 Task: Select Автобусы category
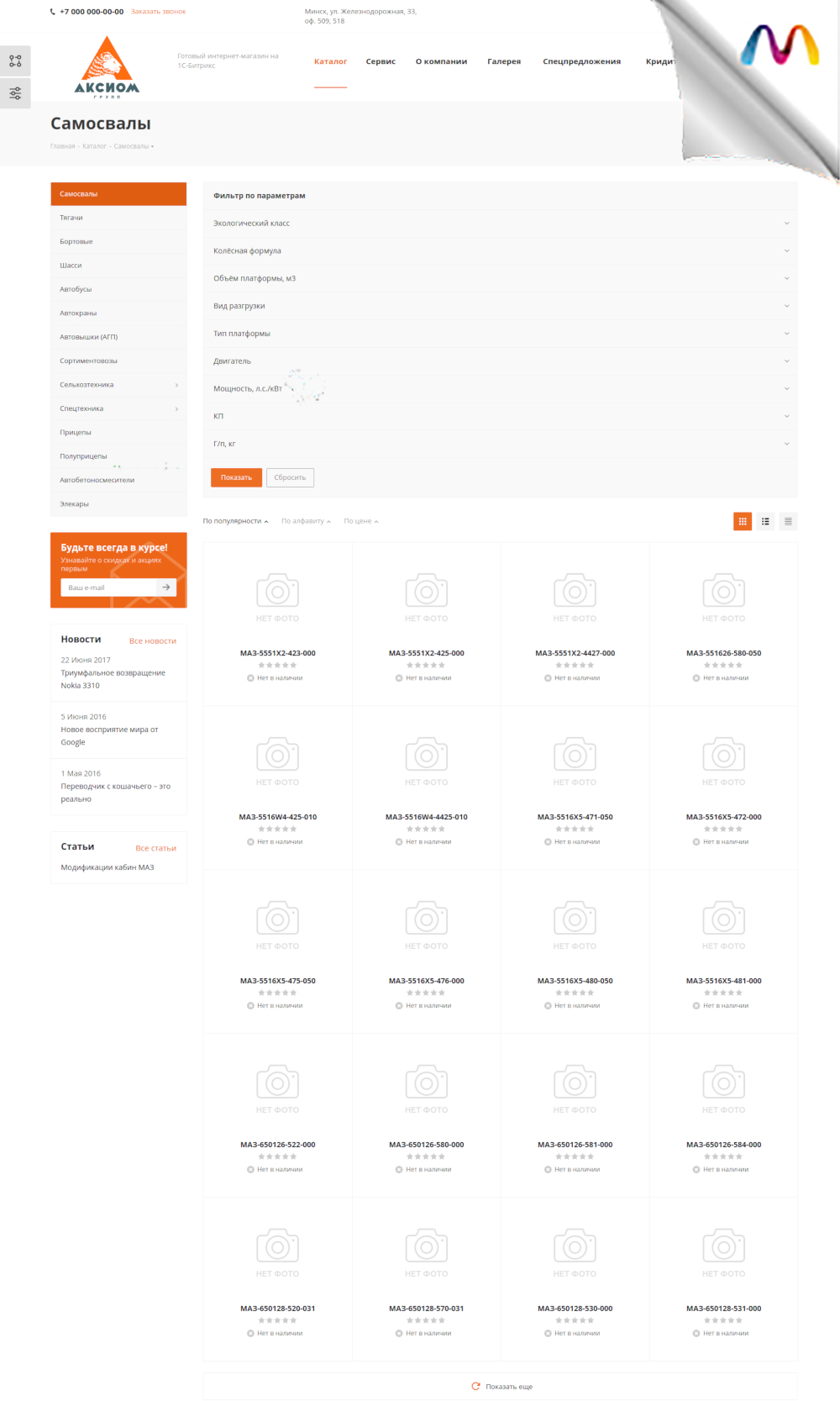click(118, 289)
